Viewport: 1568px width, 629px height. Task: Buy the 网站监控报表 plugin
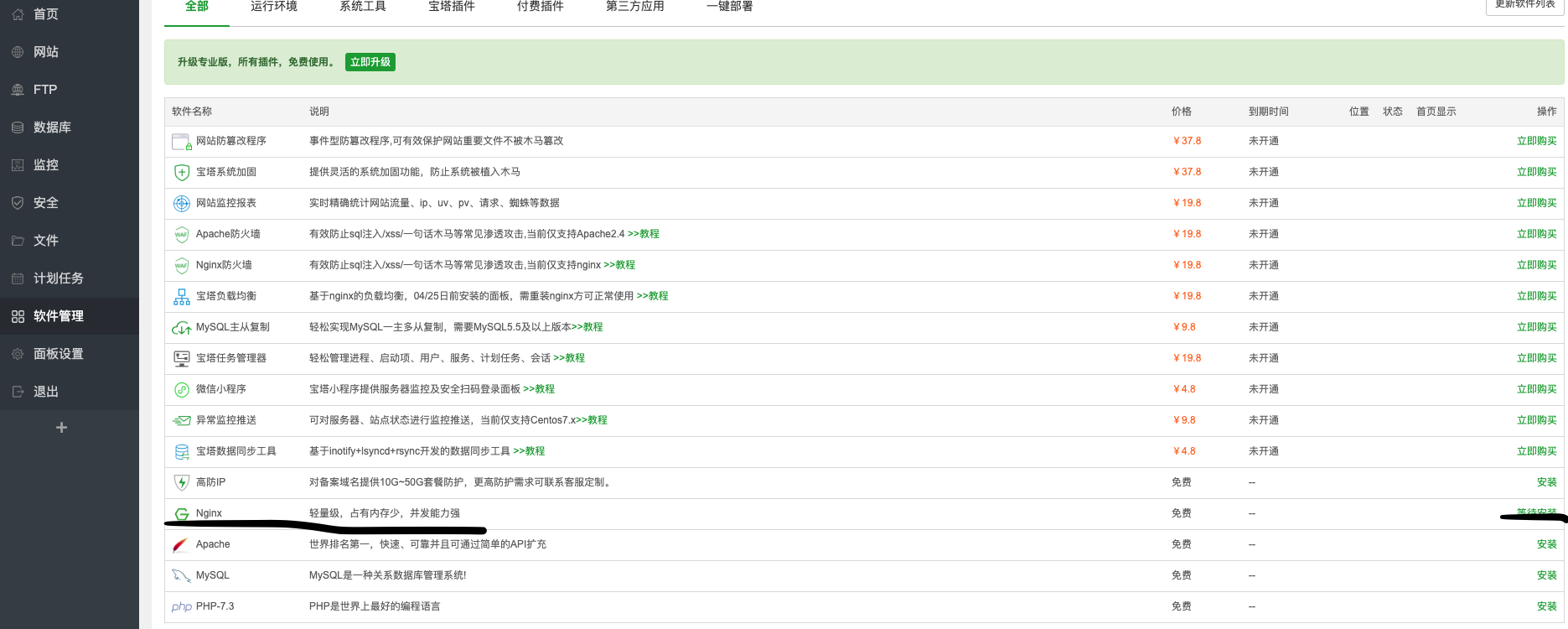pyautogui.click(x=1537, y=203)
